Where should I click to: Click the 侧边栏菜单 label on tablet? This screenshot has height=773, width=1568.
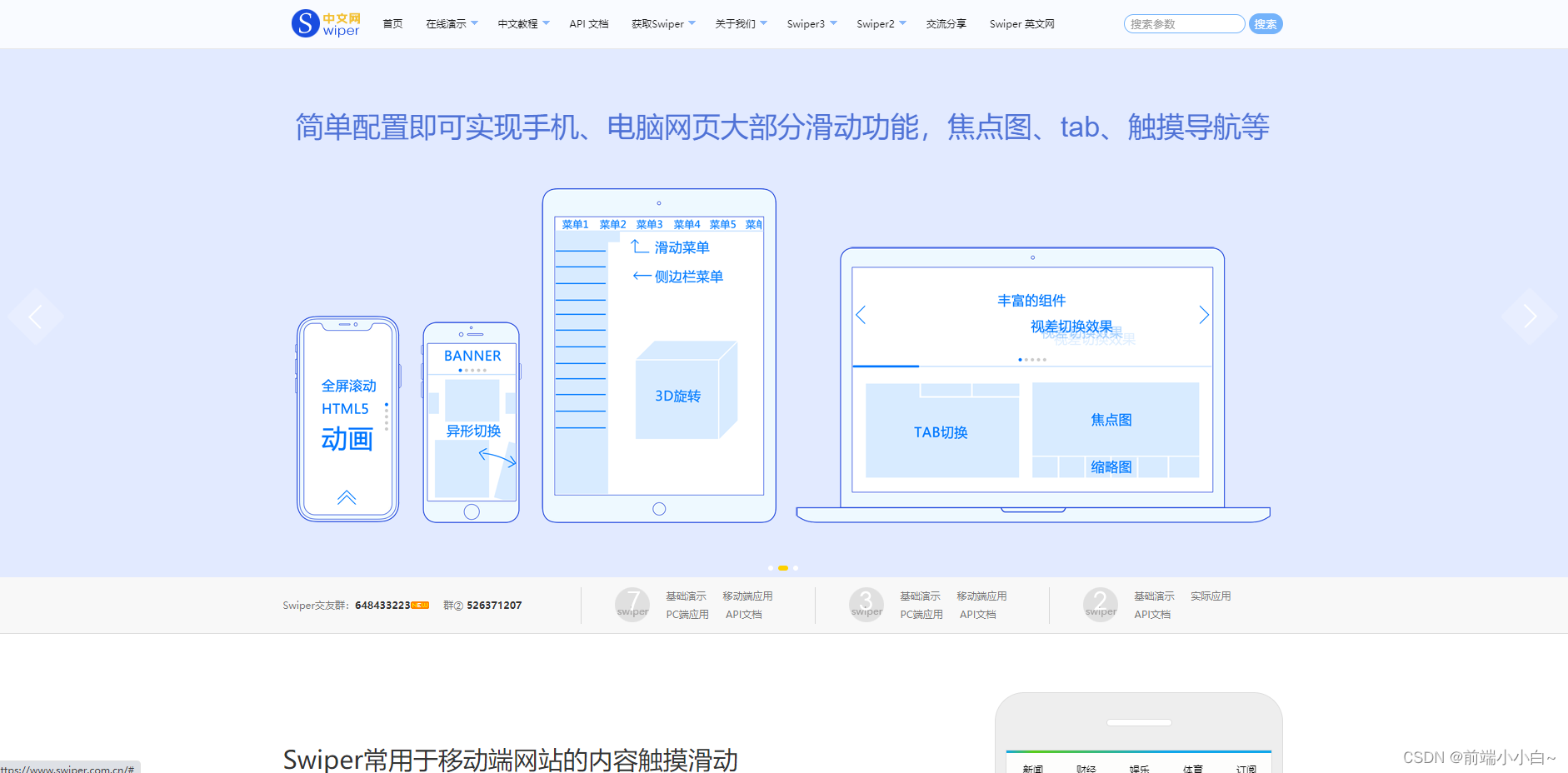(689, 277)
